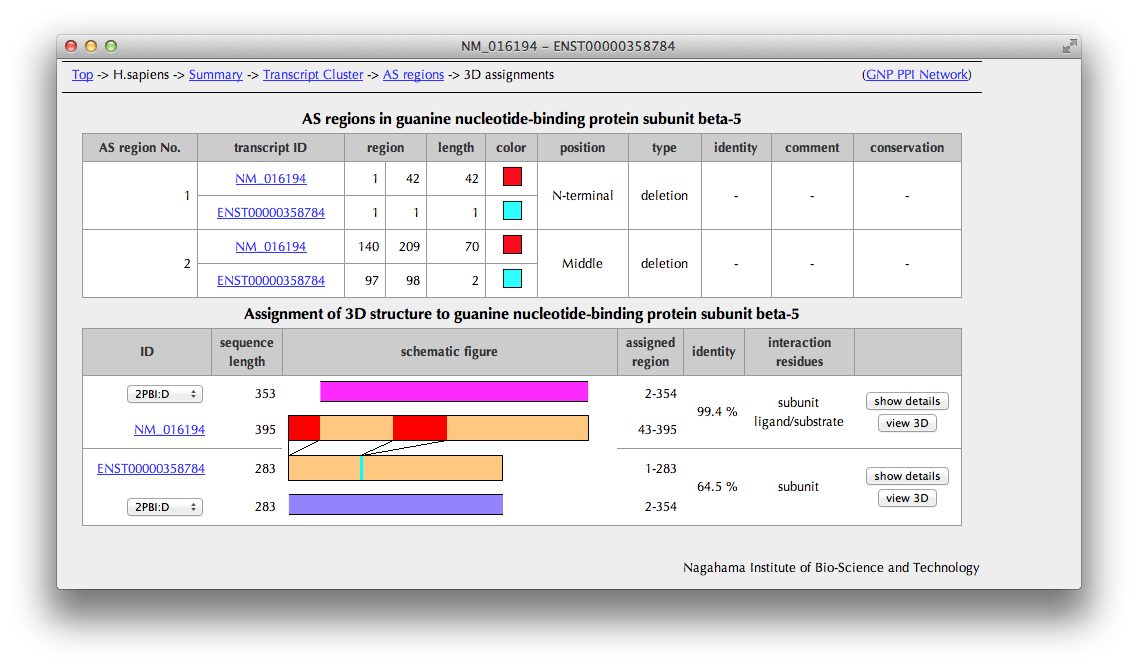1138x668 pixels.
Task: Open the bottom 2PBI:D structure dropdown
Action: click(x=165, y=507)
